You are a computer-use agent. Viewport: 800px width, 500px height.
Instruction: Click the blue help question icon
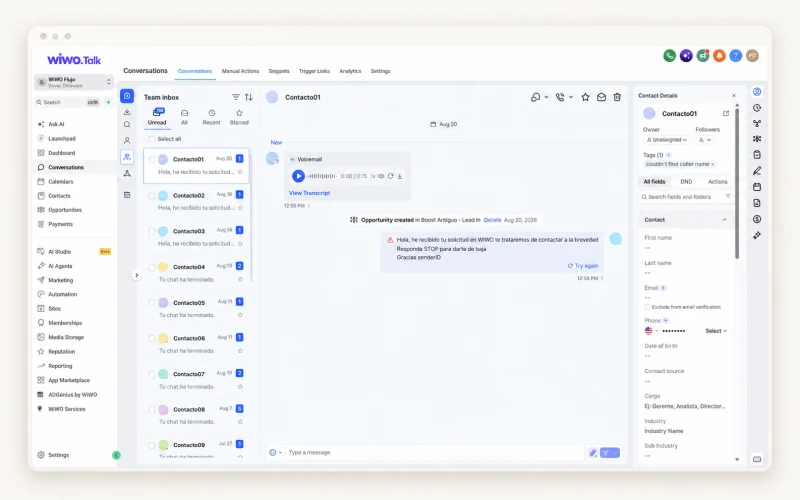coord(735,56)
